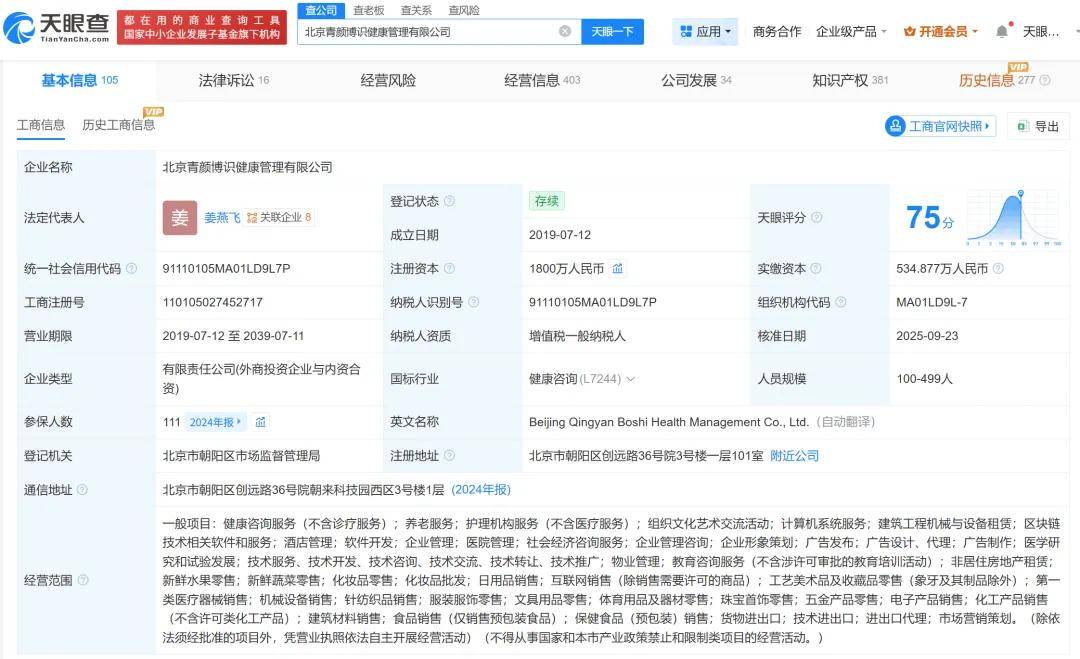The image size is (1080, 659).
Task: Click the 导出 export button
Action: (1038, 126)
